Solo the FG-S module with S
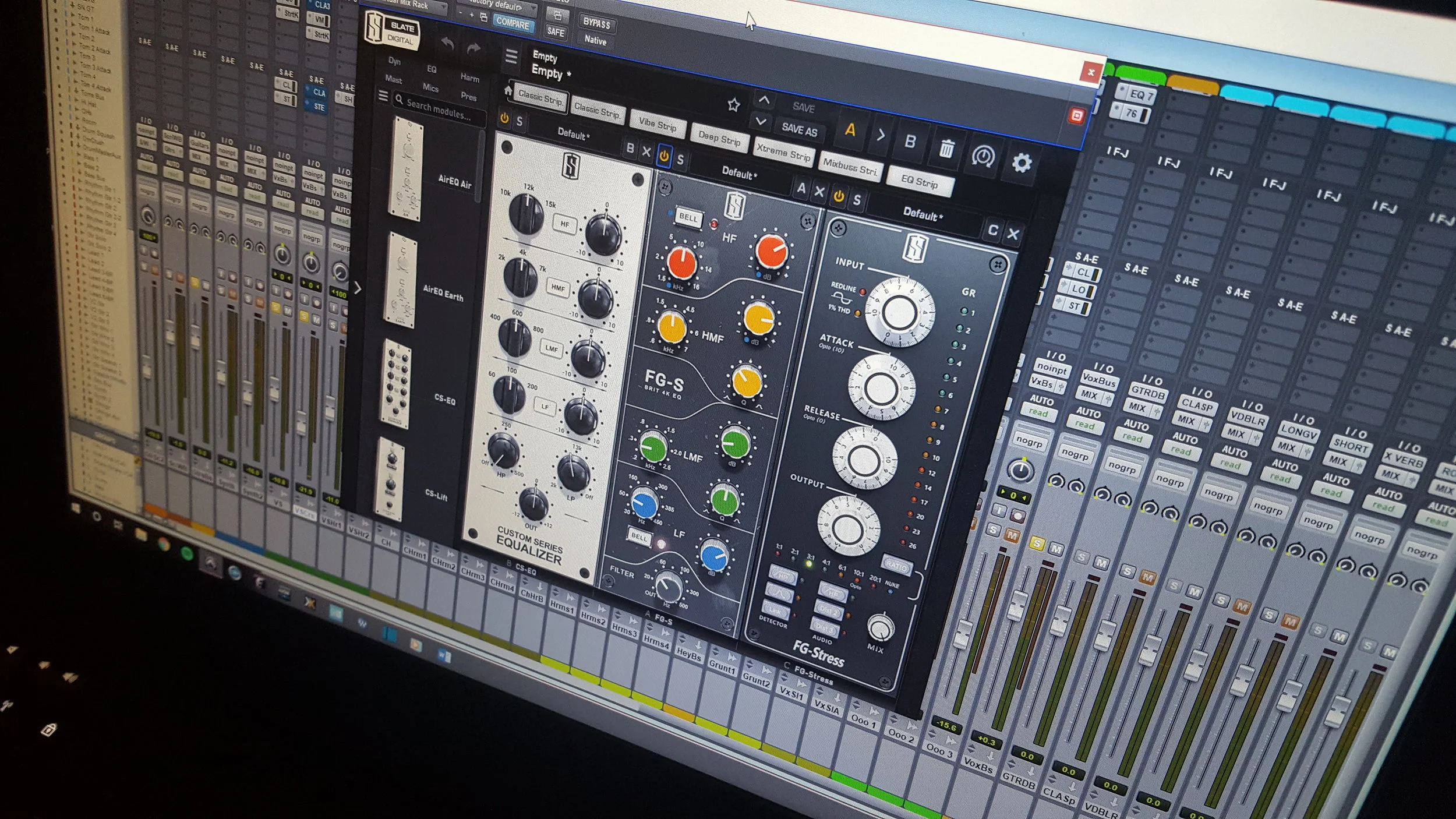The width and height of the screenshot is (1456, 819). (x=680, y=160)
